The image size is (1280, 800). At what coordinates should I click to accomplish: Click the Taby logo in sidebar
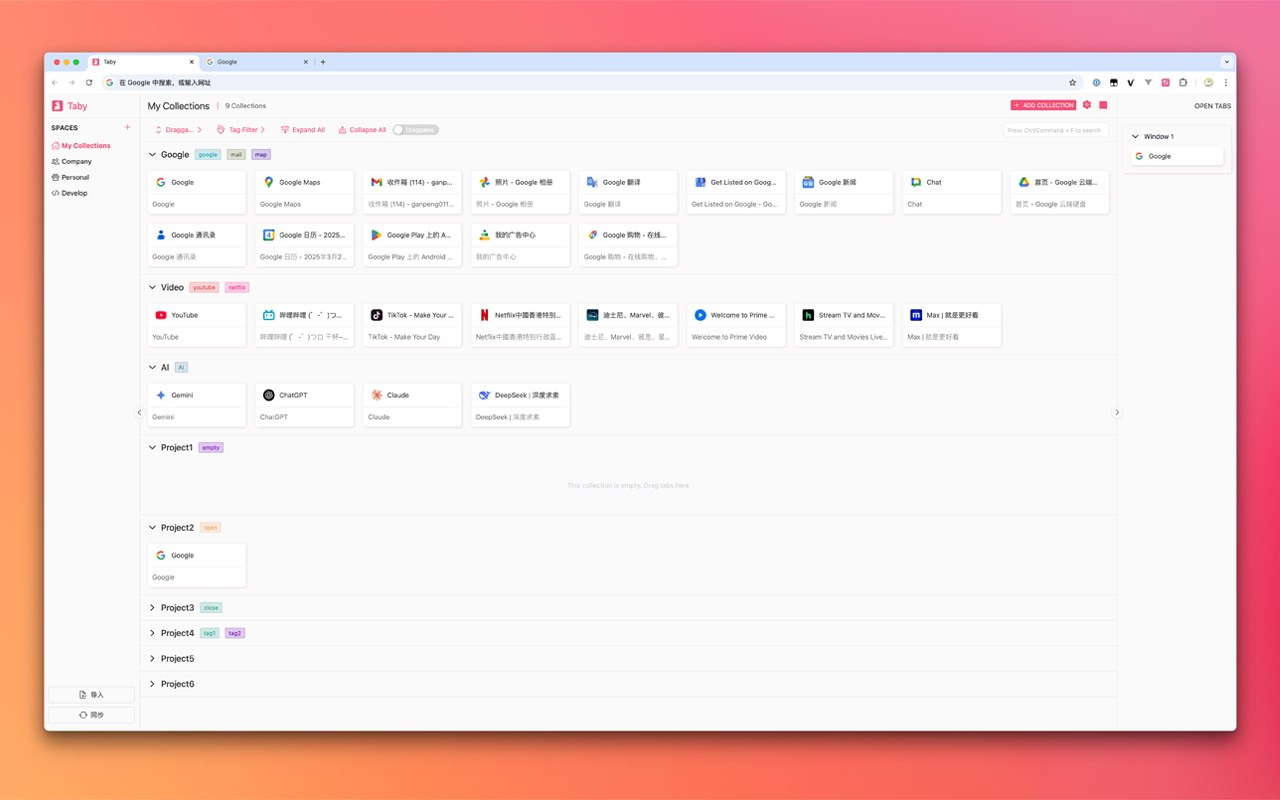coord(70,106)
